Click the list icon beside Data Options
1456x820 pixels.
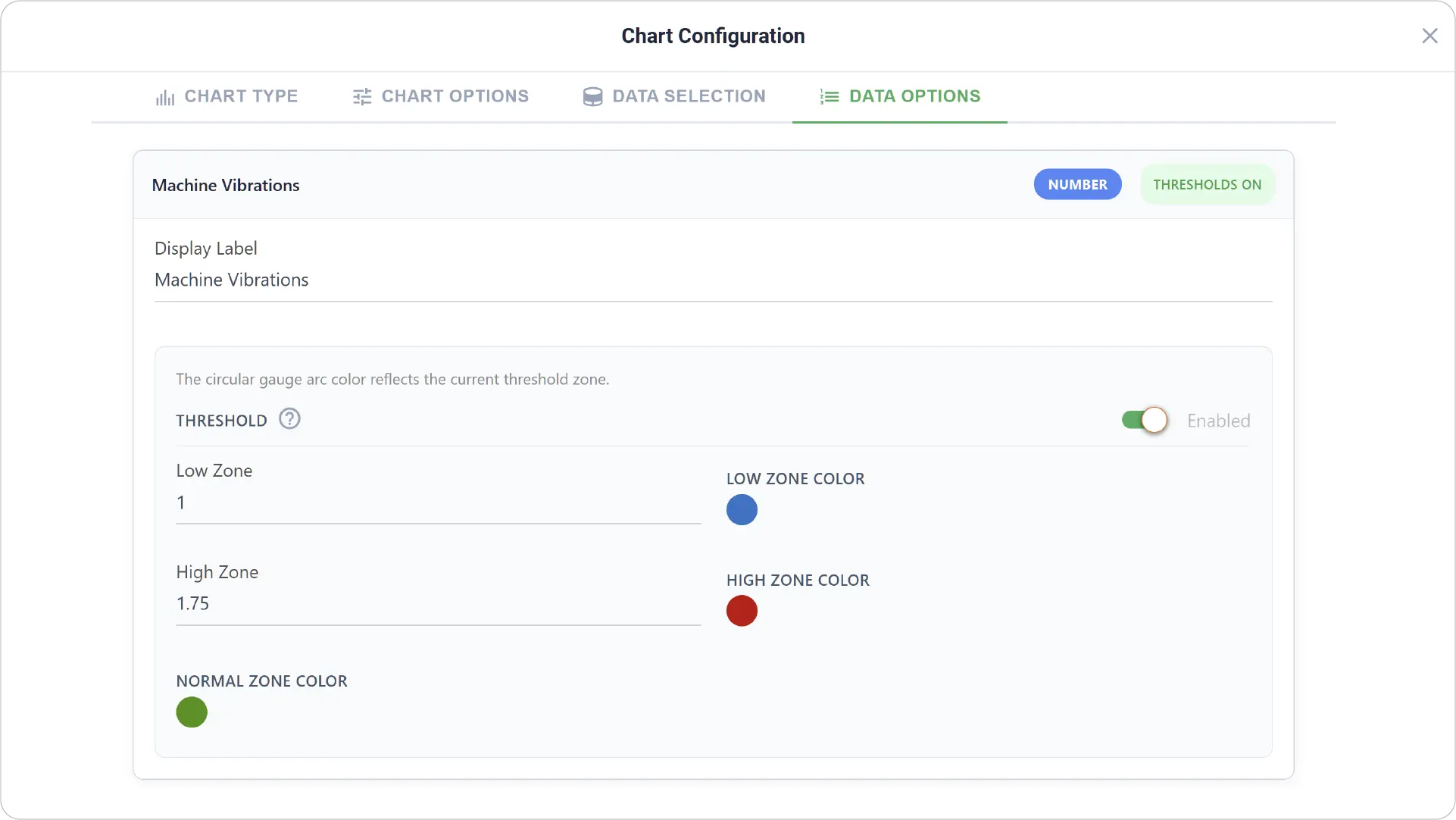[830, 97]
